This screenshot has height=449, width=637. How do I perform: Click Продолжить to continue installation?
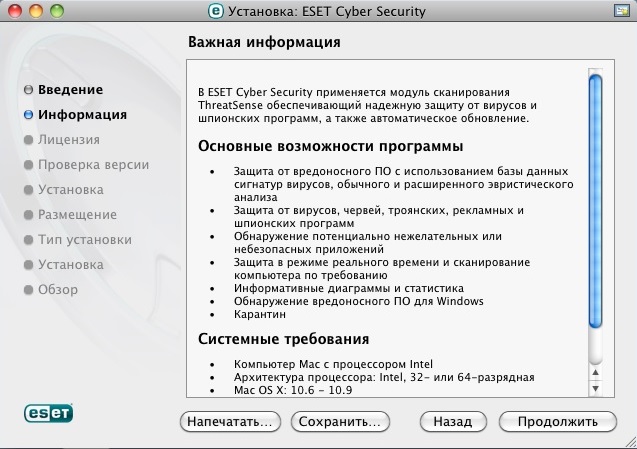pos(557,422)
